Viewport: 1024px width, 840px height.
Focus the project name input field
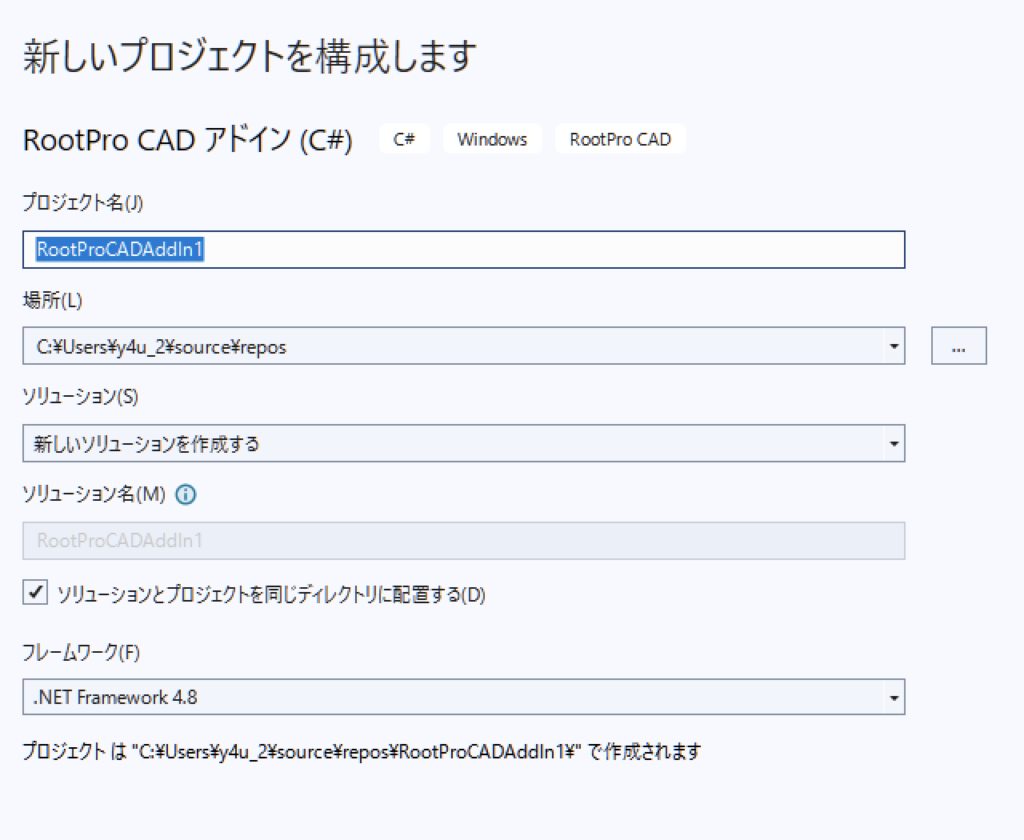coord(464,250)
